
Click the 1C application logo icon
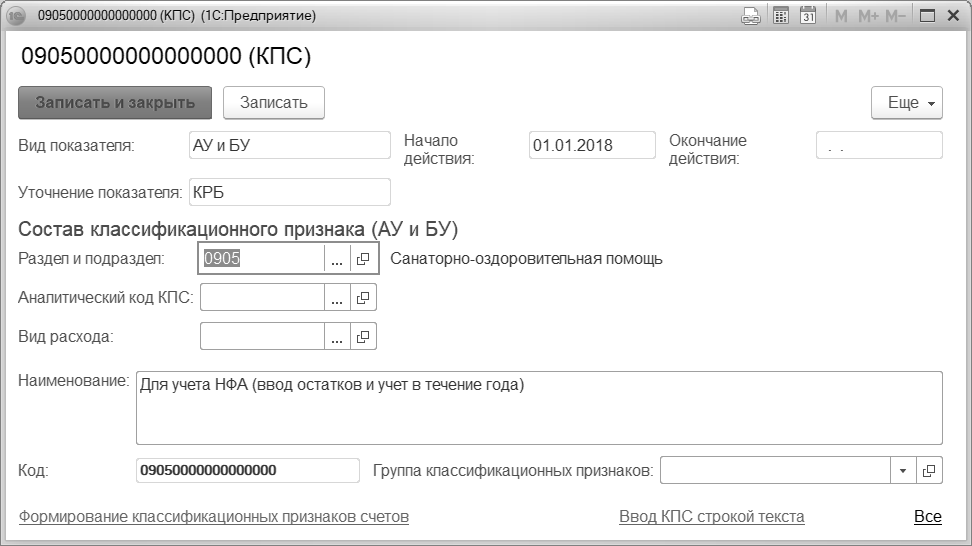(15, 16)
